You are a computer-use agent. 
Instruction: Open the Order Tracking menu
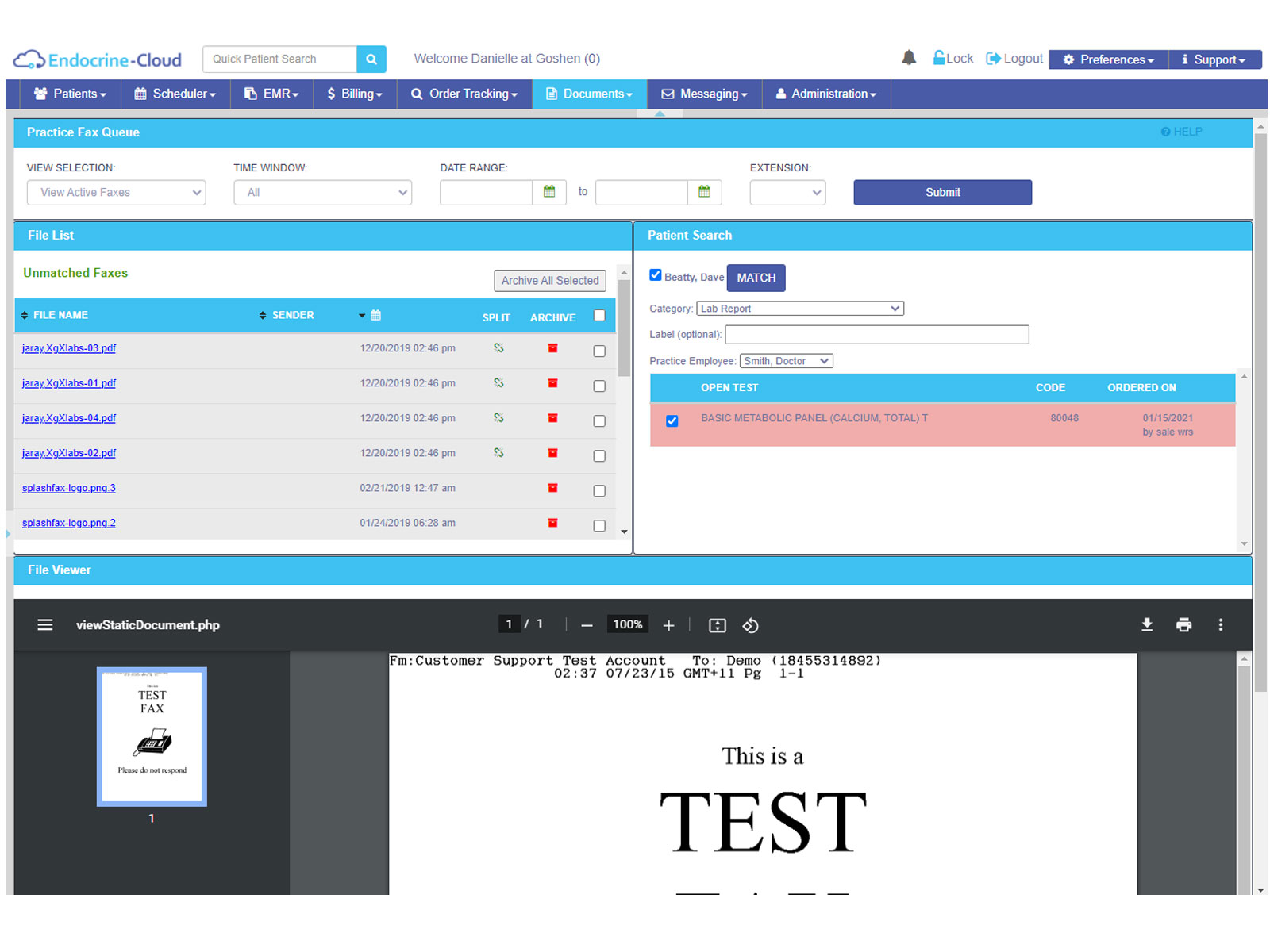pos(464,94)
